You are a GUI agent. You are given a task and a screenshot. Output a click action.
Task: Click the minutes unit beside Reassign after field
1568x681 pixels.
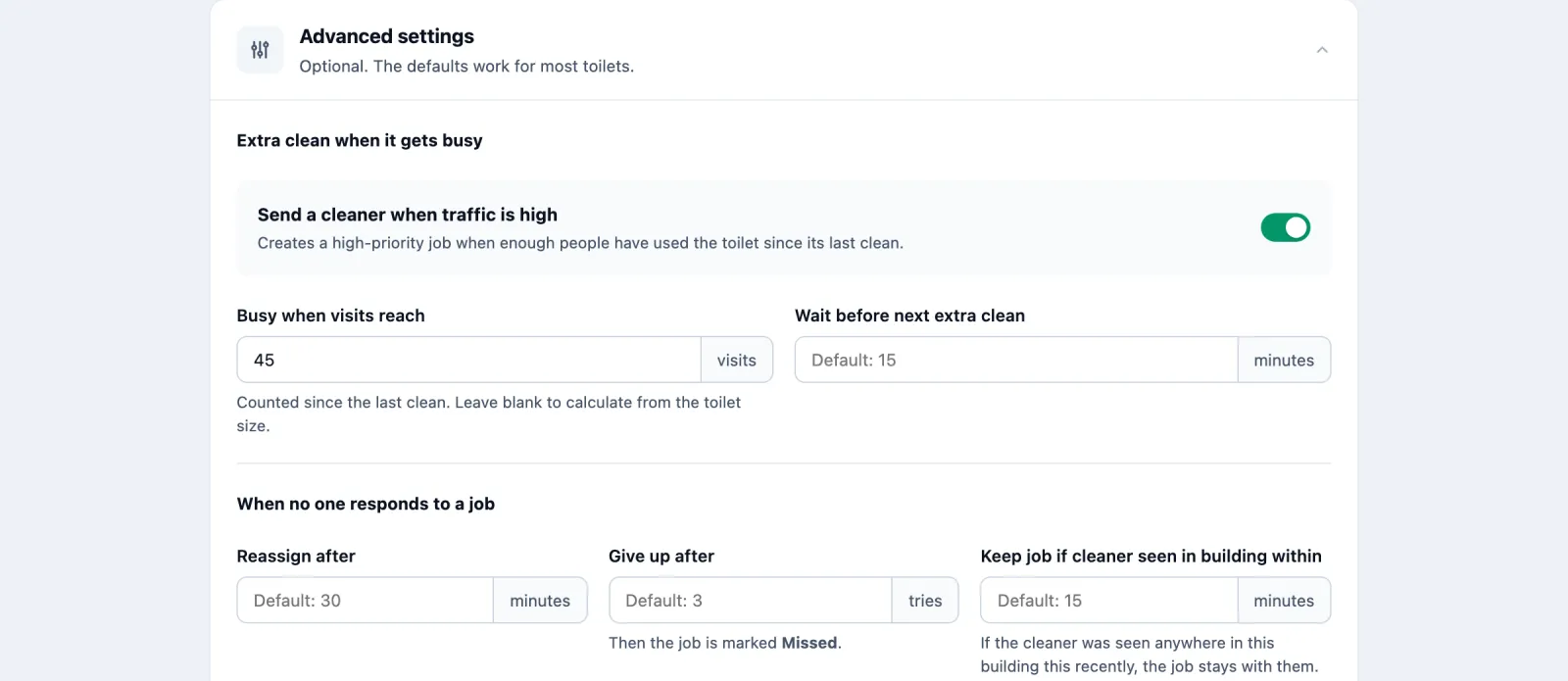click(540, 601)
